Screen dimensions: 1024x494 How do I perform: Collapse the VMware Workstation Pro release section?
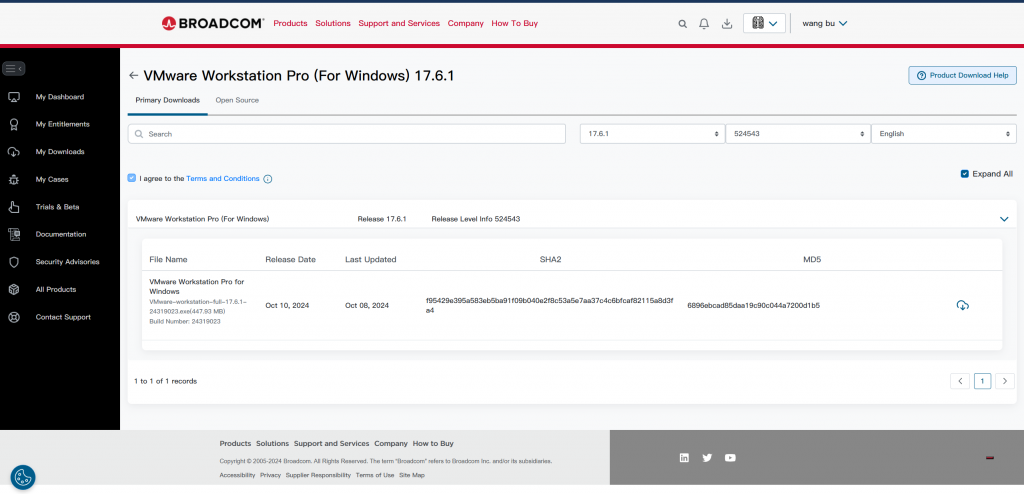click(1004, 220)
